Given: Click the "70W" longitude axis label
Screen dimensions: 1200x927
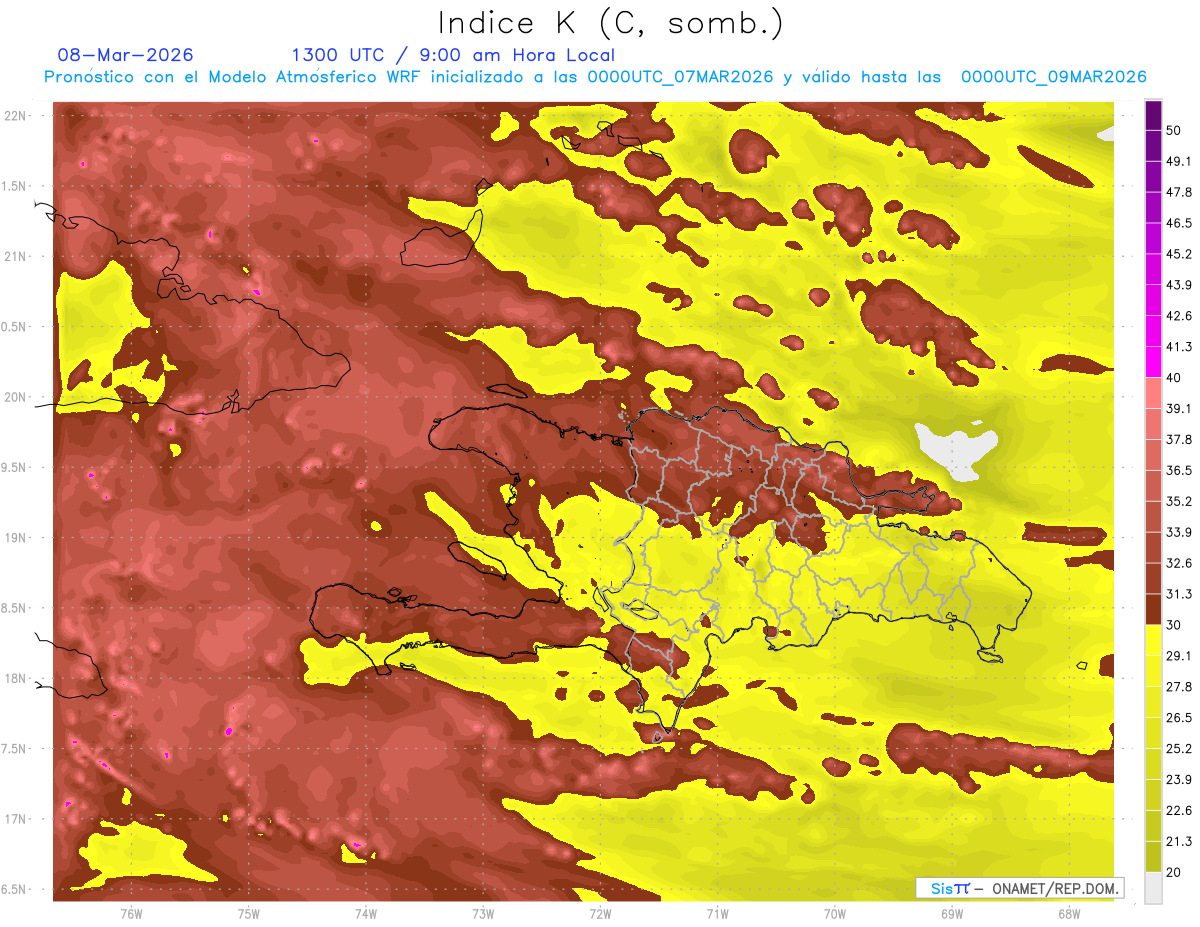Looking at the screenshot, I should point(835,913).
